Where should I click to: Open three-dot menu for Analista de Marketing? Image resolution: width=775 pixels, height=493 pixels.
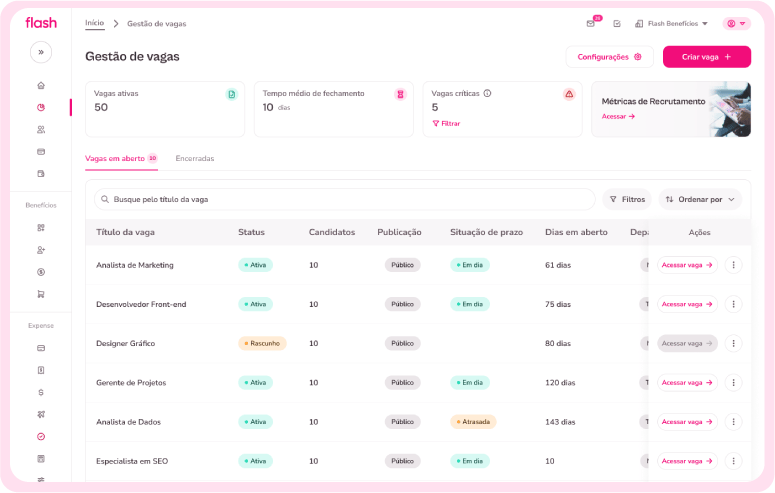point(733,265)
